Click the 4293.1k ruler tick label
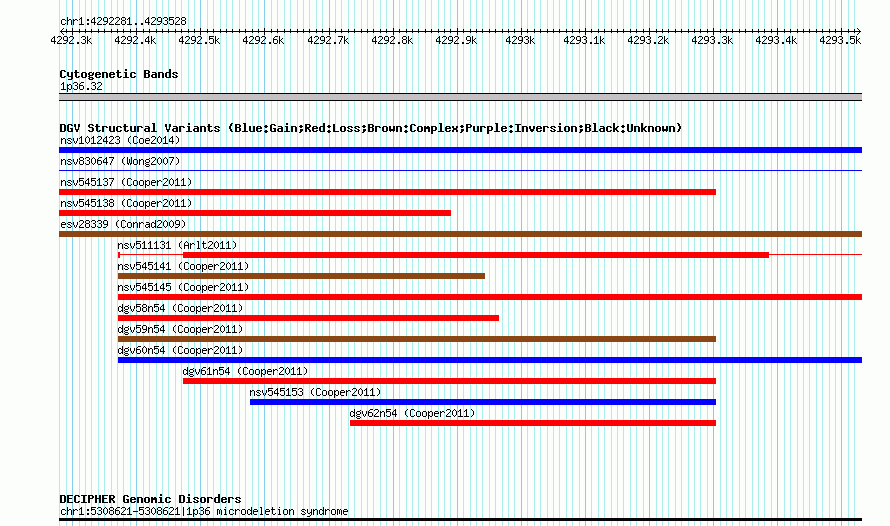890x526 pixels. tap(584, 40)
